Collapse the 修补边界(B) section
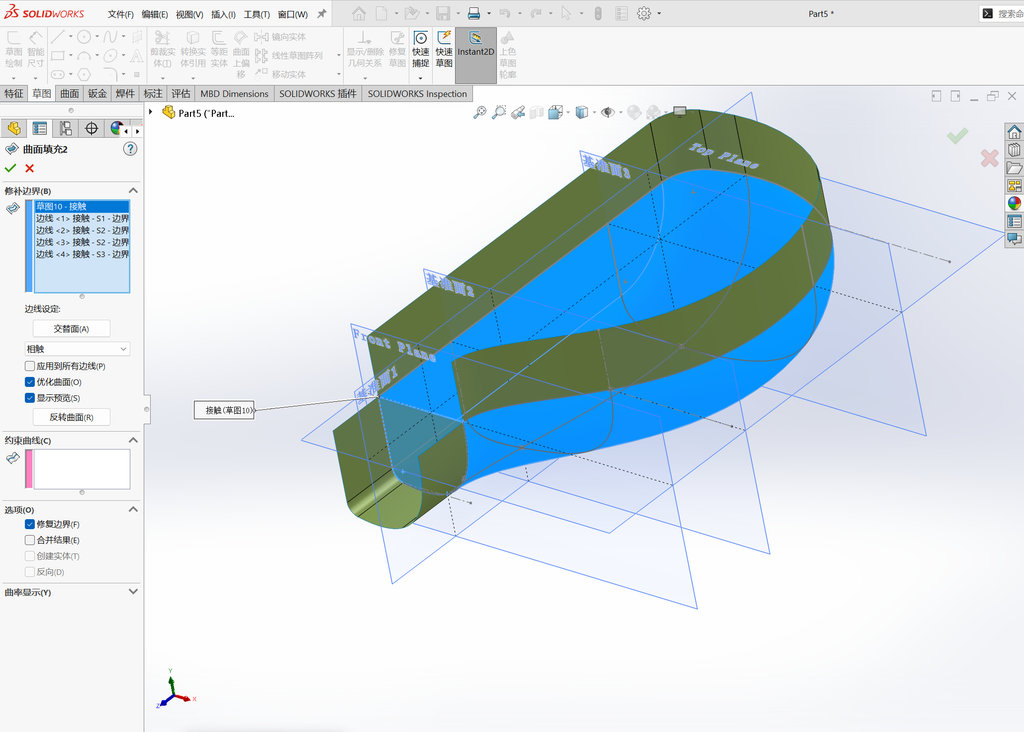Screen dimensions: 1024x732 click(133, 191)
